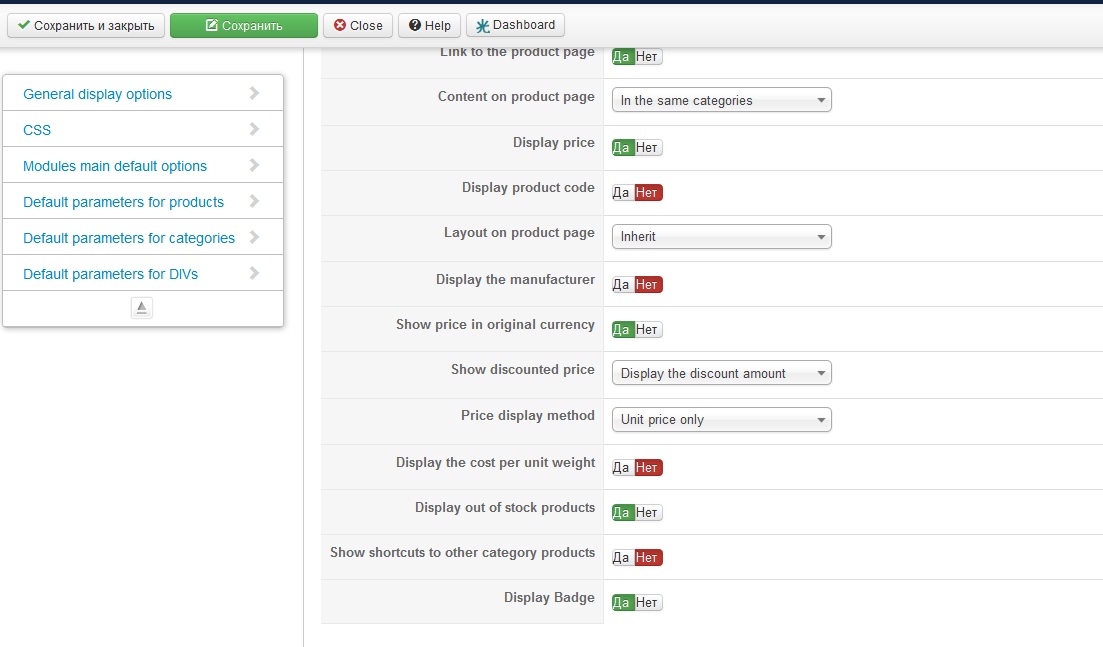Open the Price display method dropdown
The image size is (1103, 647).
[x=721, y=420]
